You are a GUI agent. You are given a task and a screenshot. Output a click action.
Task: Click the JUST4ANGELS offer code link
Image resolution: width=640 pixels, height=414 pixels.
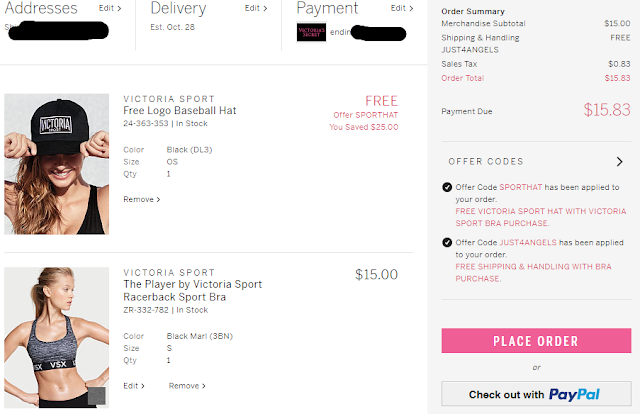coord(528,243)
